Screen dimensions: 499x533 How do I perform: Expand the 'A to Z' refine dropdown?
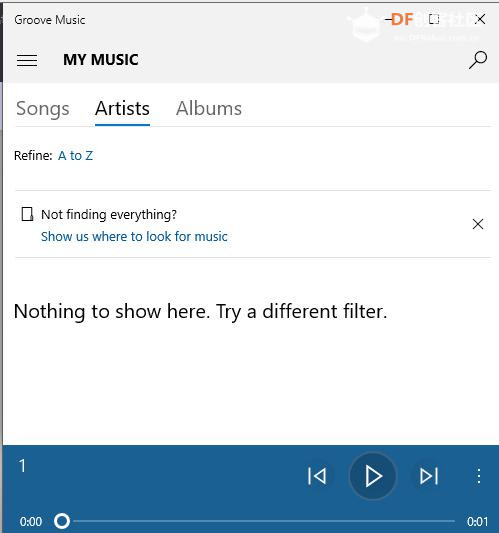point(75,156)
